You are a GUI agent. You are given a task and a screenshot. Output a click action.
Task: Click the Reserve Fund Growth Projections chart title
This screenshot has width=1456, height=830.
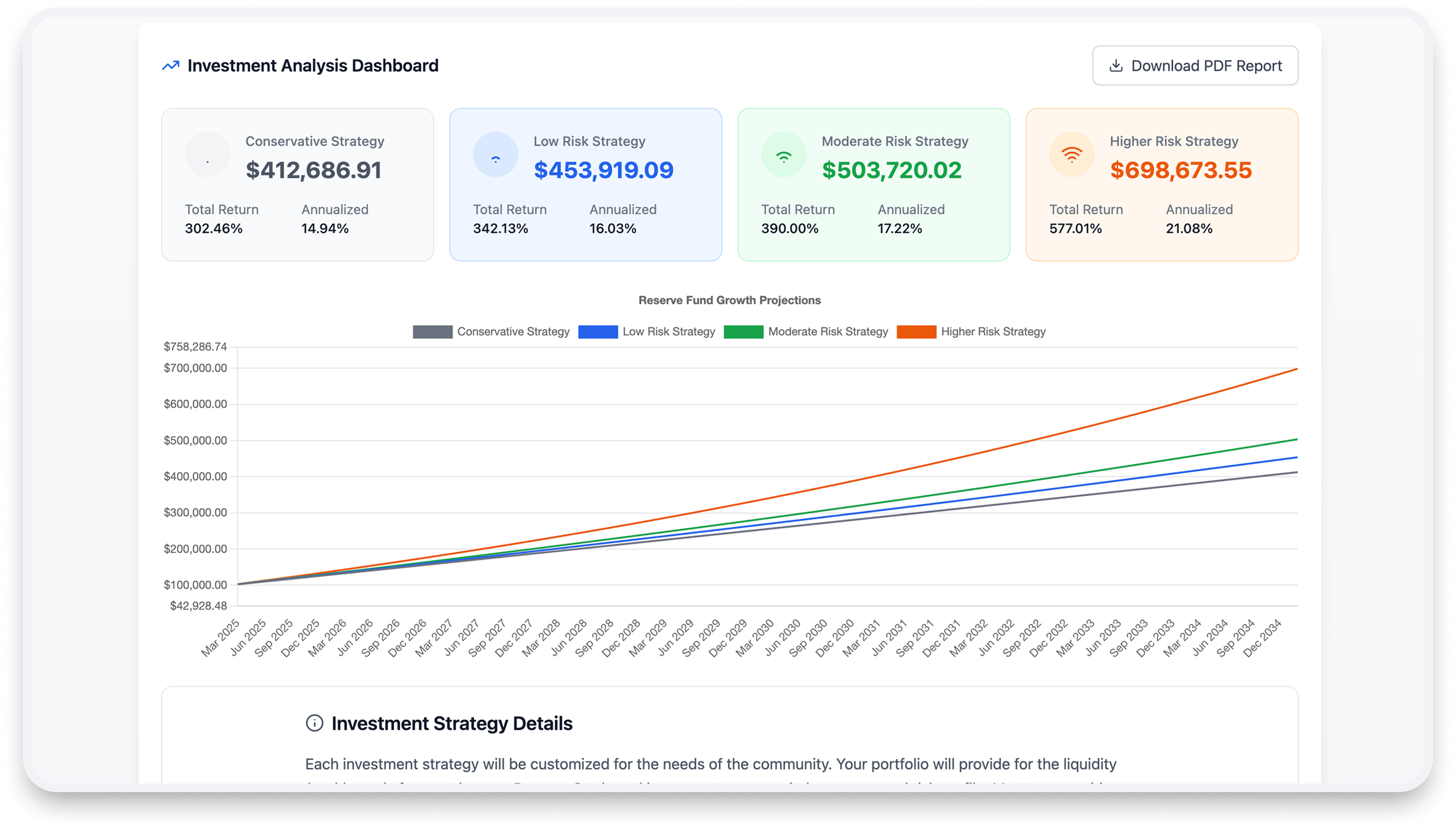click(x=729, y=300)
